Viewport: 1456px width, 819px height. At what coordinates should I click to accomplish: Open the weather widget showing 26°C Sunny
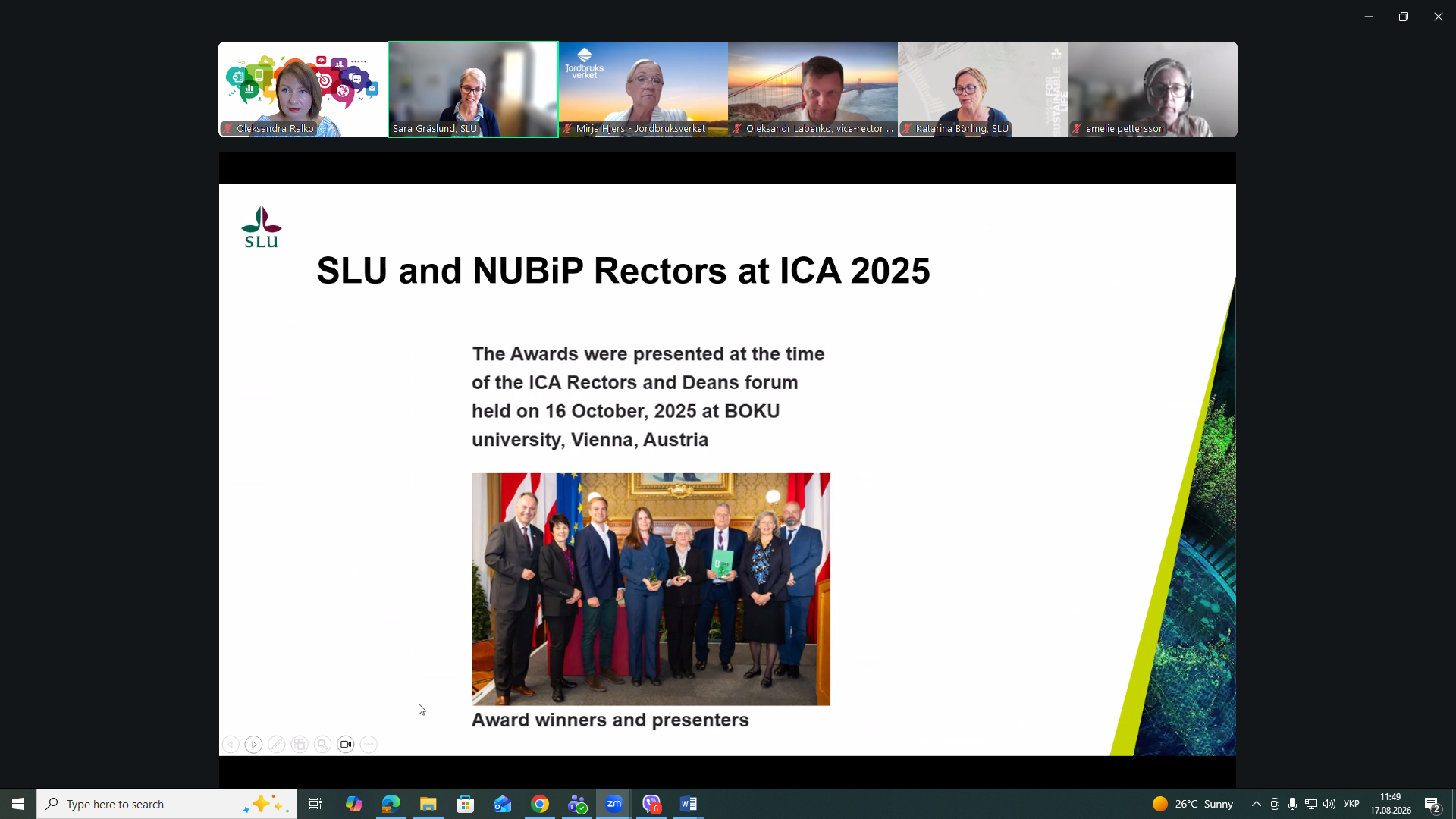pos(1193,804)
